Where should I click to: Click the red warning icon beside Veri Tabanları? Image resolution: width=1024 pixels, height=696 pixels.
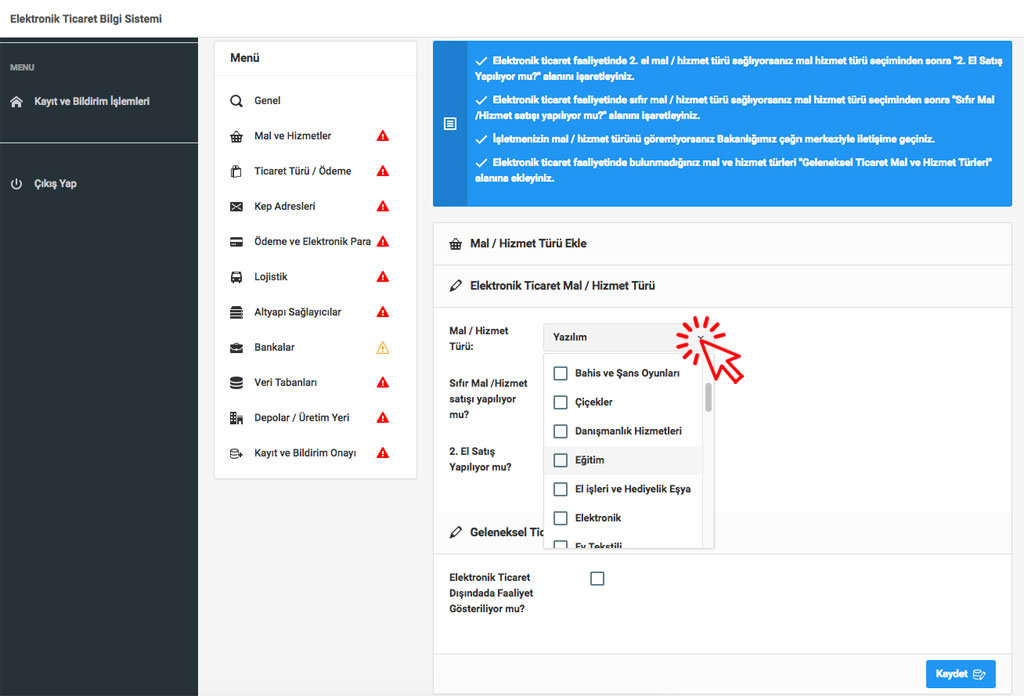coord(382,383)
